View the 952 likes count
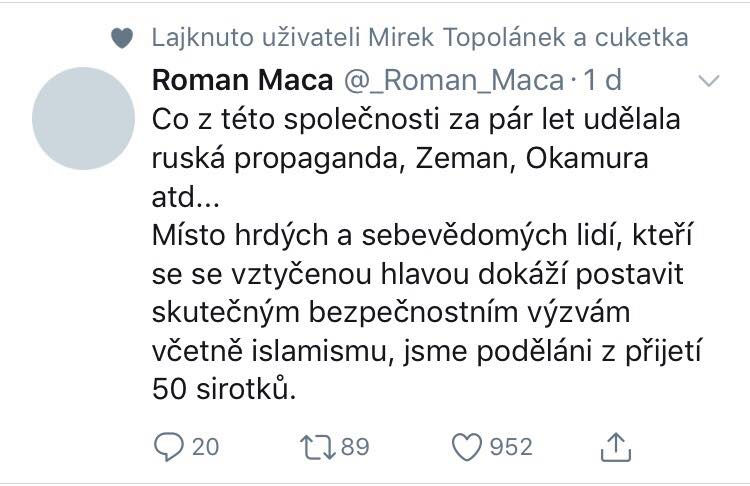The image size is (750, 486). point(511,447)
